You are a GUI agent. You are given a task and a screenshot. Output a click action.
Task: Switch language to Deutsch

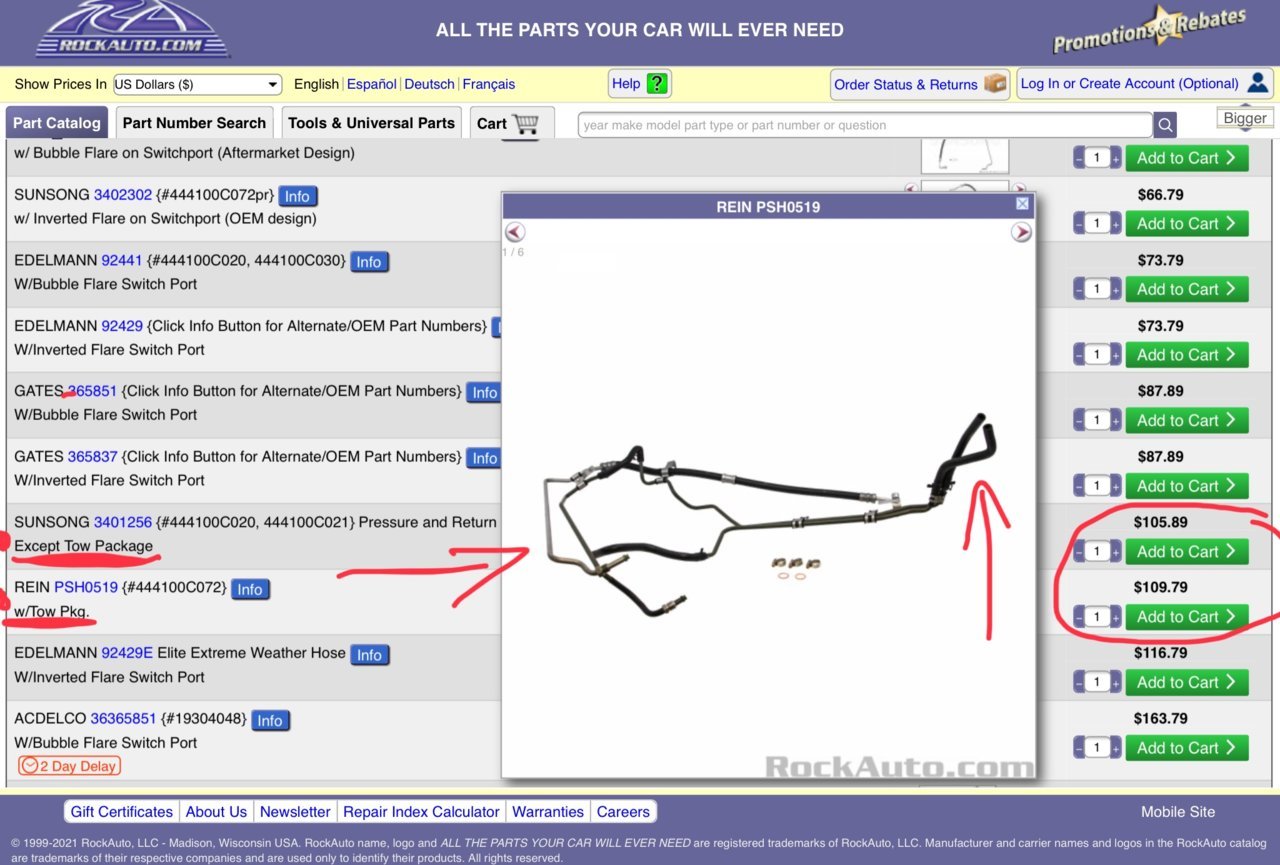tap(430, 84)
